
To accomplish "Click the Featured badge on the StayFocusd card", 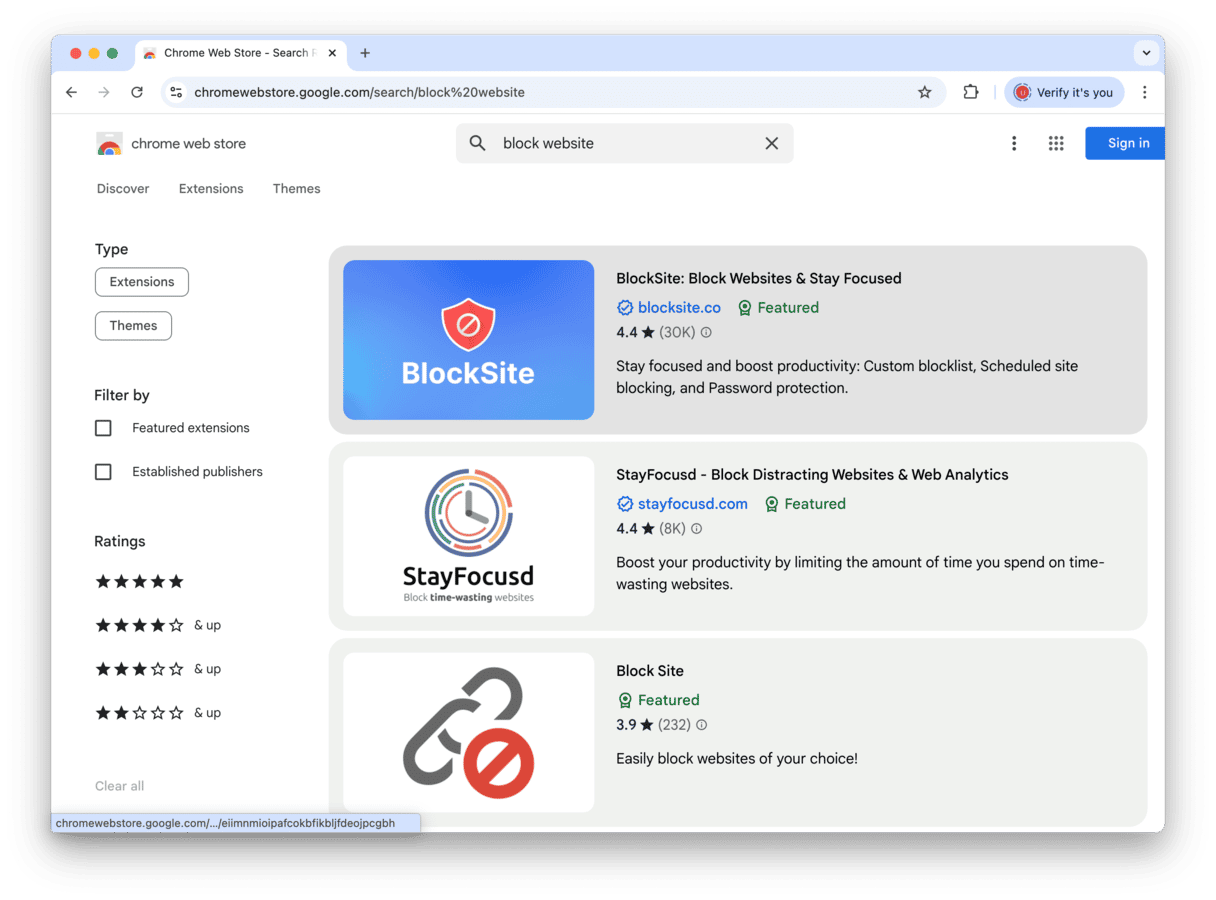I will 805,504.
